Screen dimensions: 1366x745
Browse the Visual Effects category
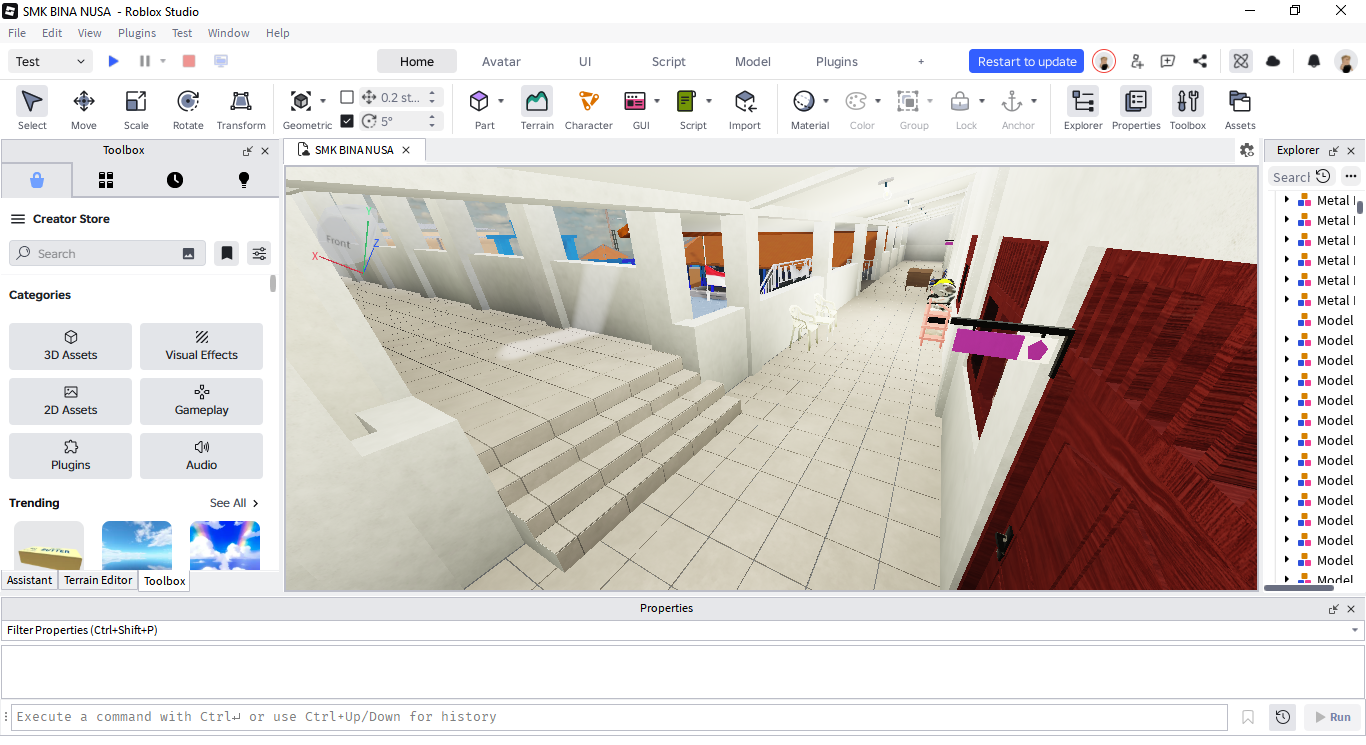(202, 346)
